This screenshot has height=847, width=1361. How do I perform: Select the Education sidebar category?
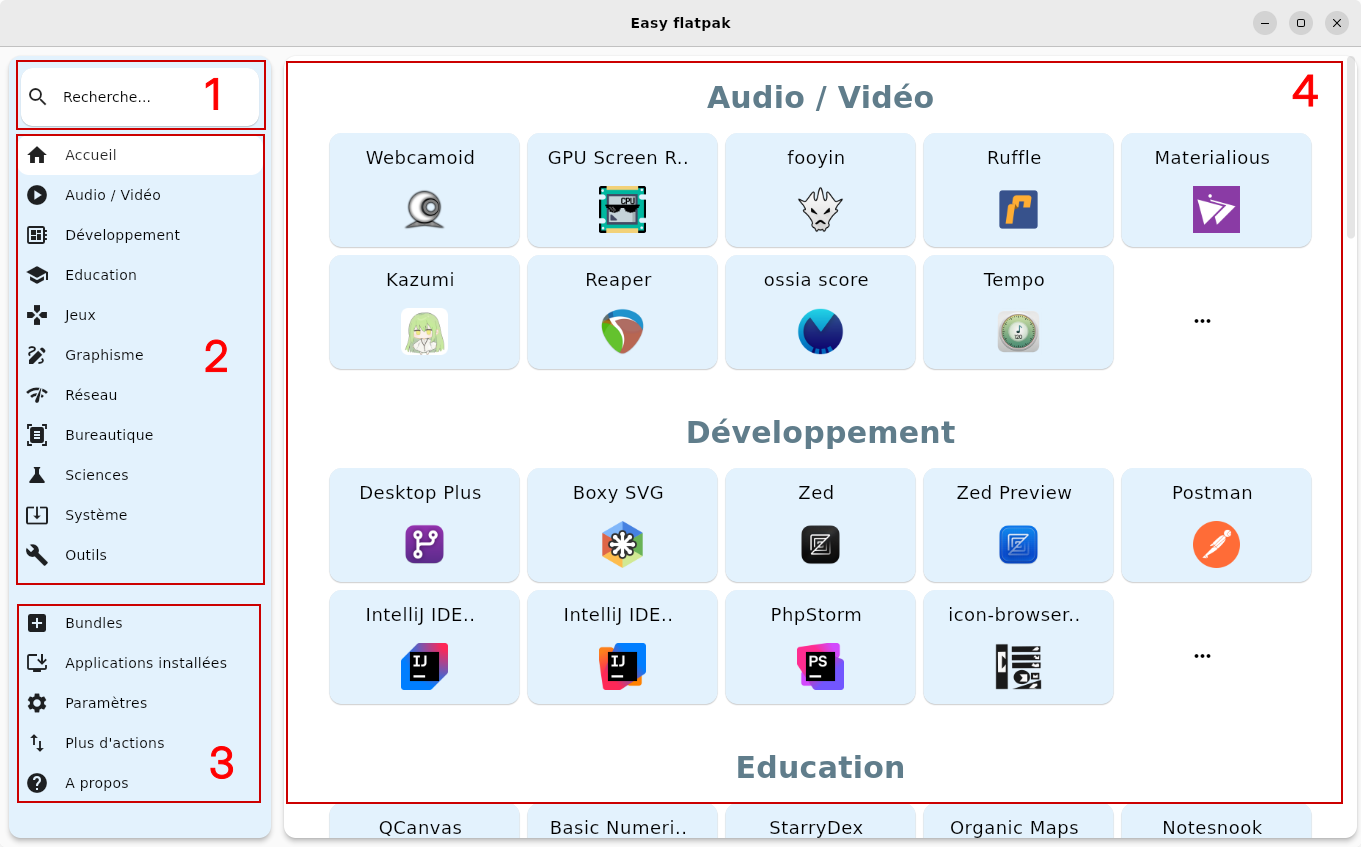point(139,275)
